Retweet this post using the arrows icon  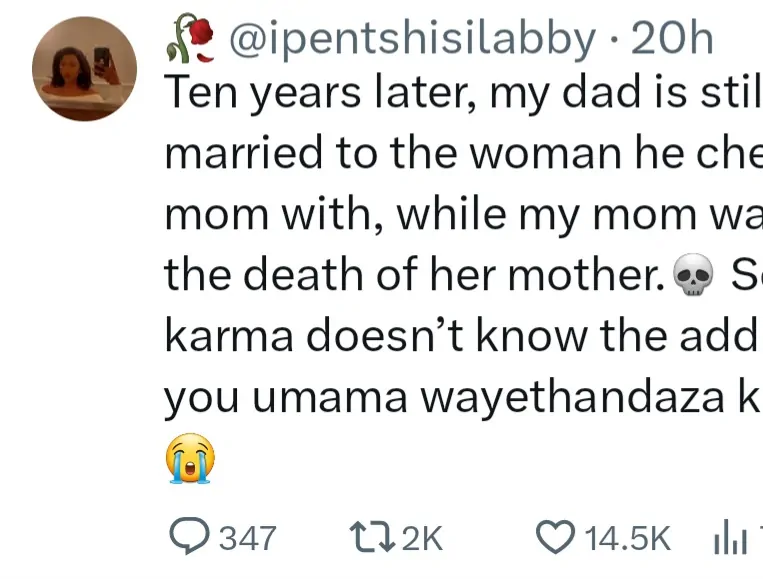(375, 537)
